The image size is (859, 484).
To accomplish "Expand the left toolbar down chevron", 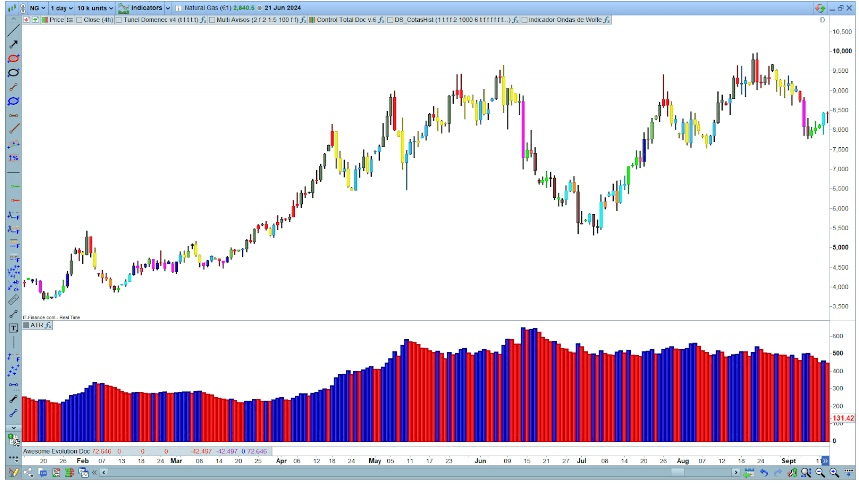I will point(13,428).
